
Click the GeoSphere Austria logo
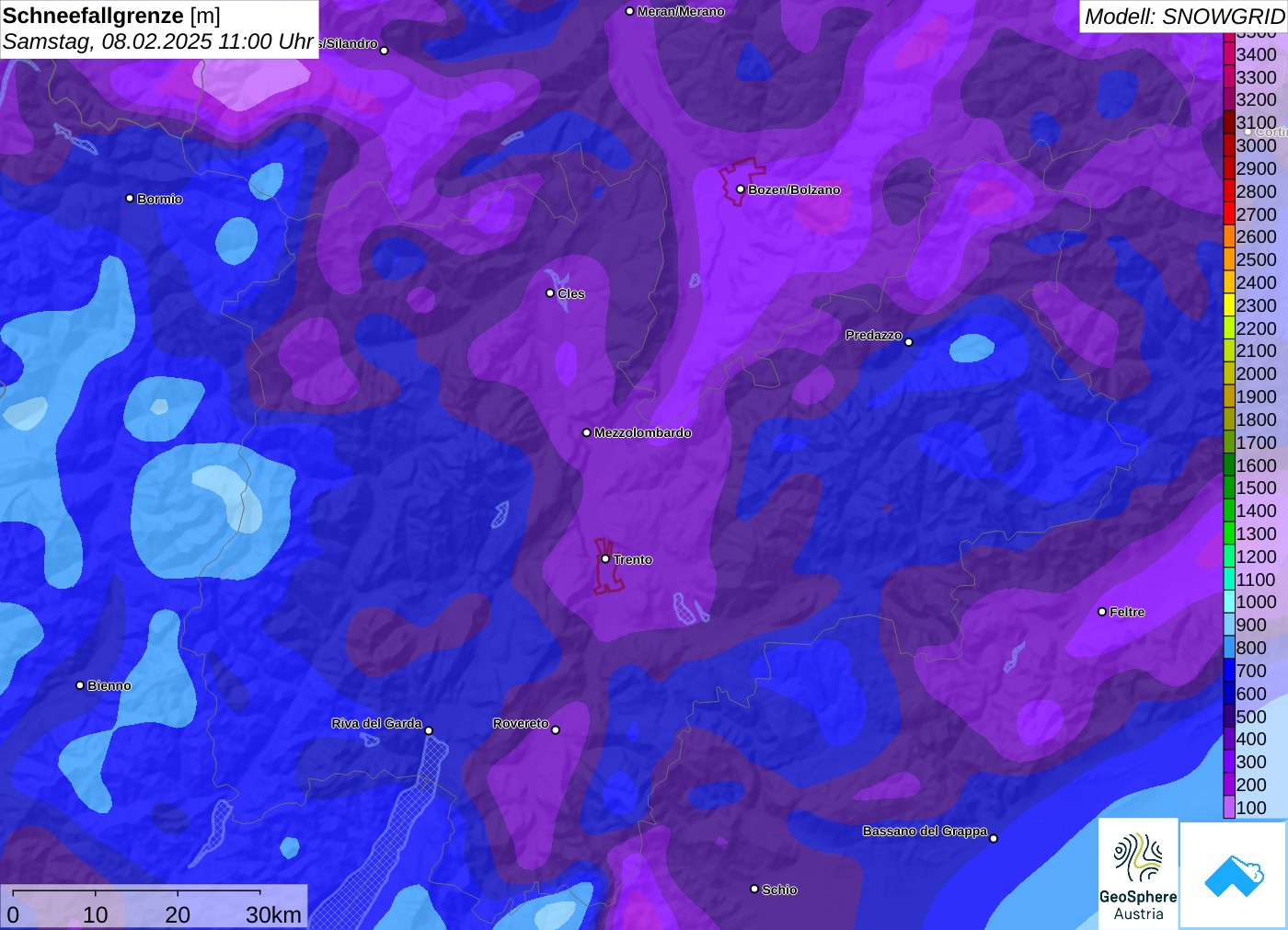(x=1138, y=874)
